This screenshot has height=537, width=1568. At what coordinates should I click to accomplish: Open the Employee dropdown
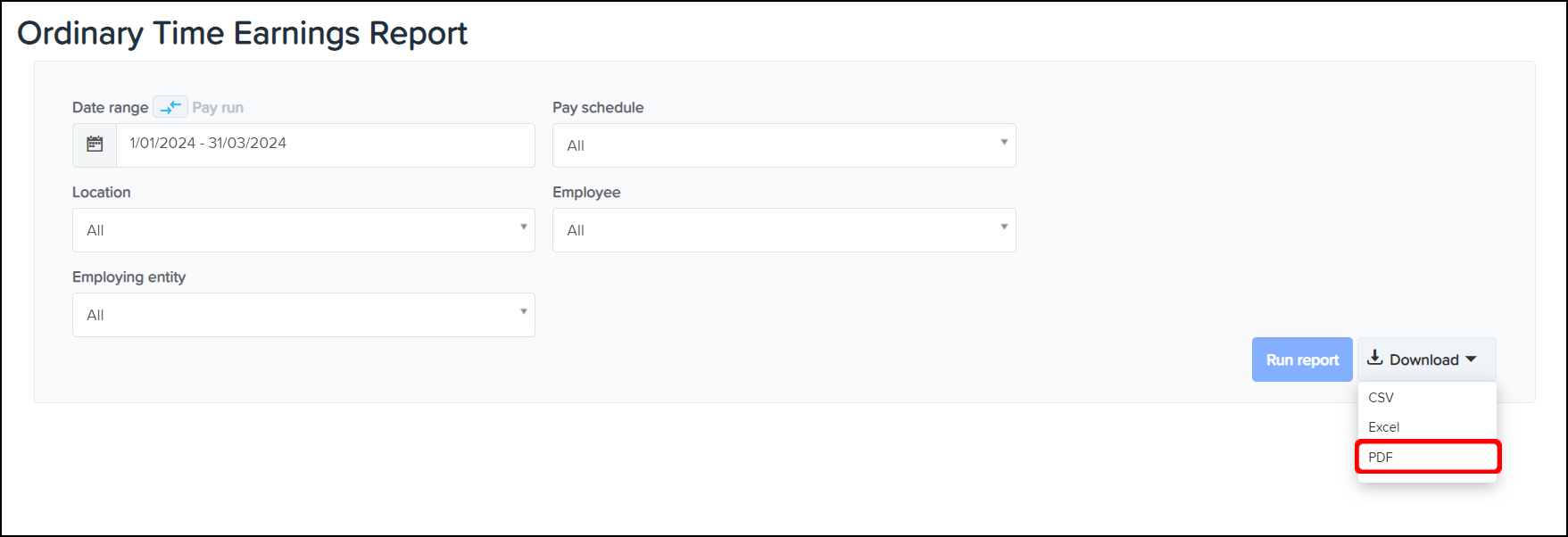784,230
